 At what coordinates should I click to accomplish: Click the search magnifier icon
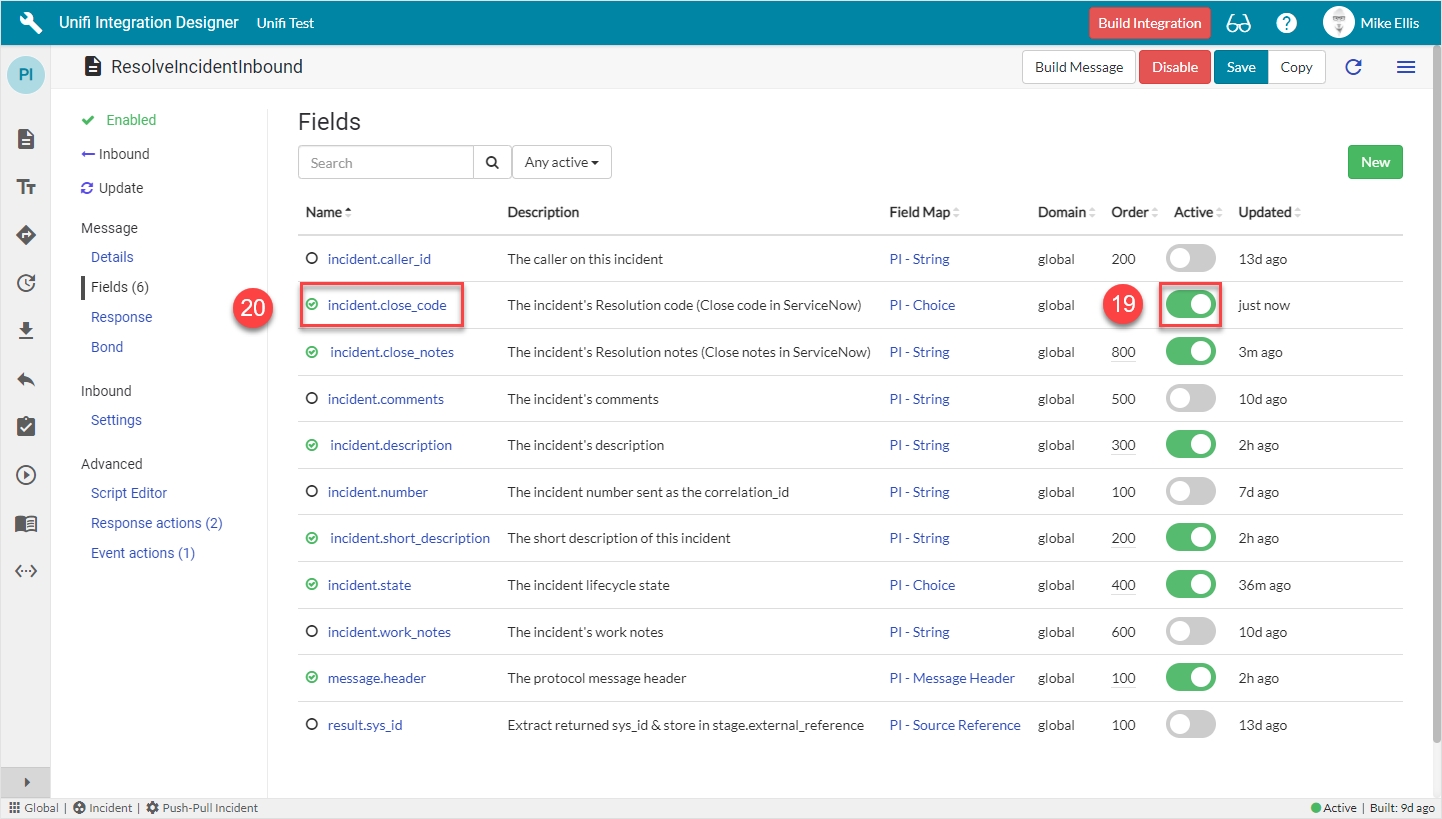(x=491, y=162)
